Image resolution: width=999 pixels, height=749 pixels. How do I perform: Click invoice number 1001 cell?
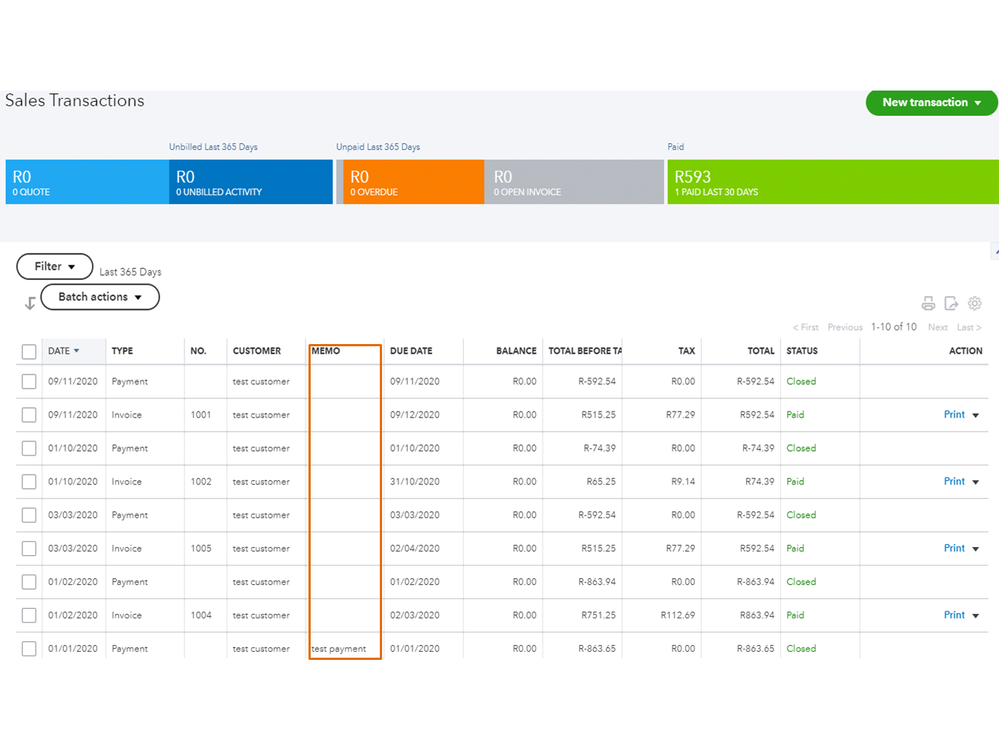[201, 415]
